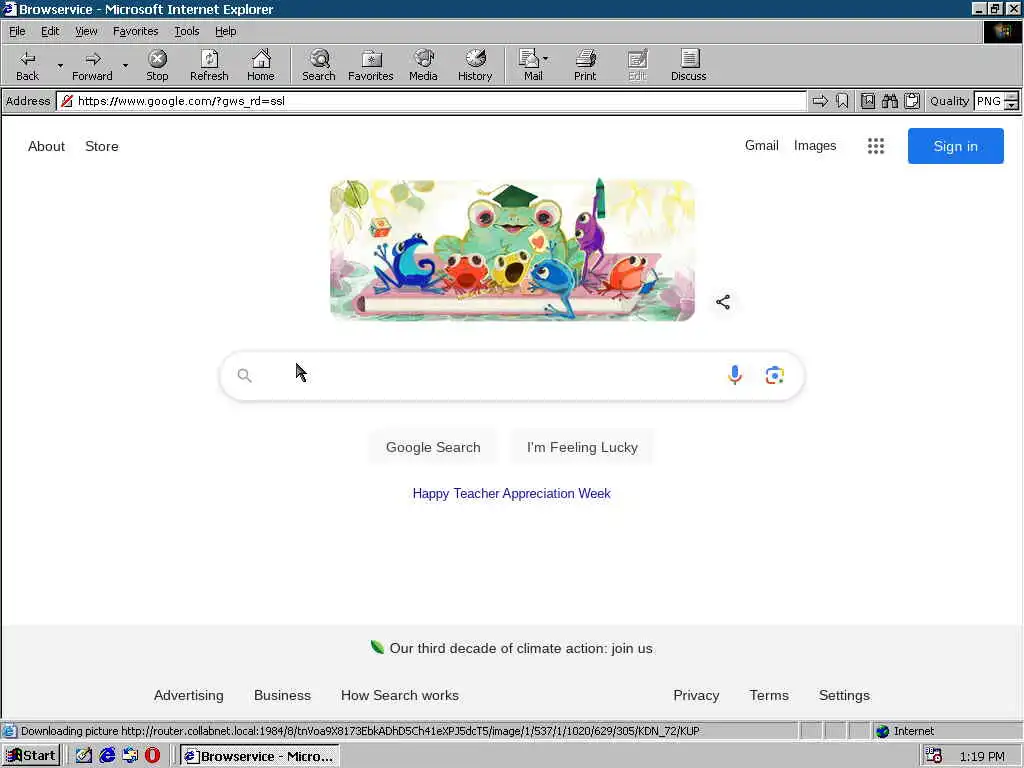Open the Advertising footer link
The width and height of the screenshot is (1024, 768).
pos(188,695)
